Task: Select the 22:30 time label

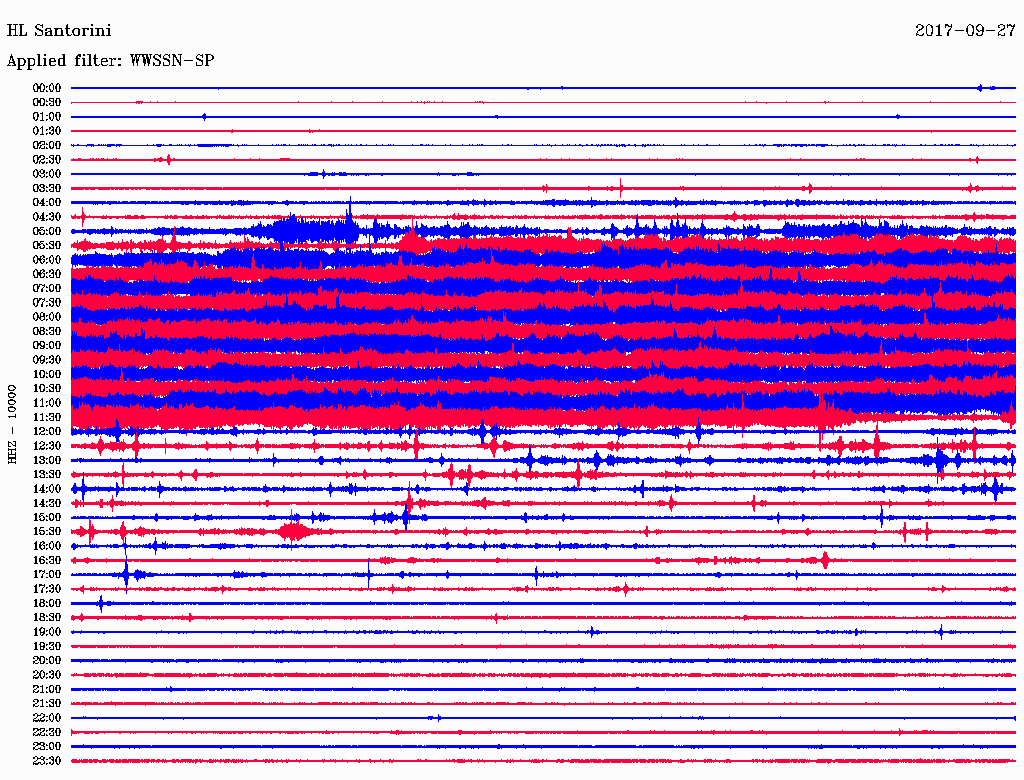Action: (47, 732)
